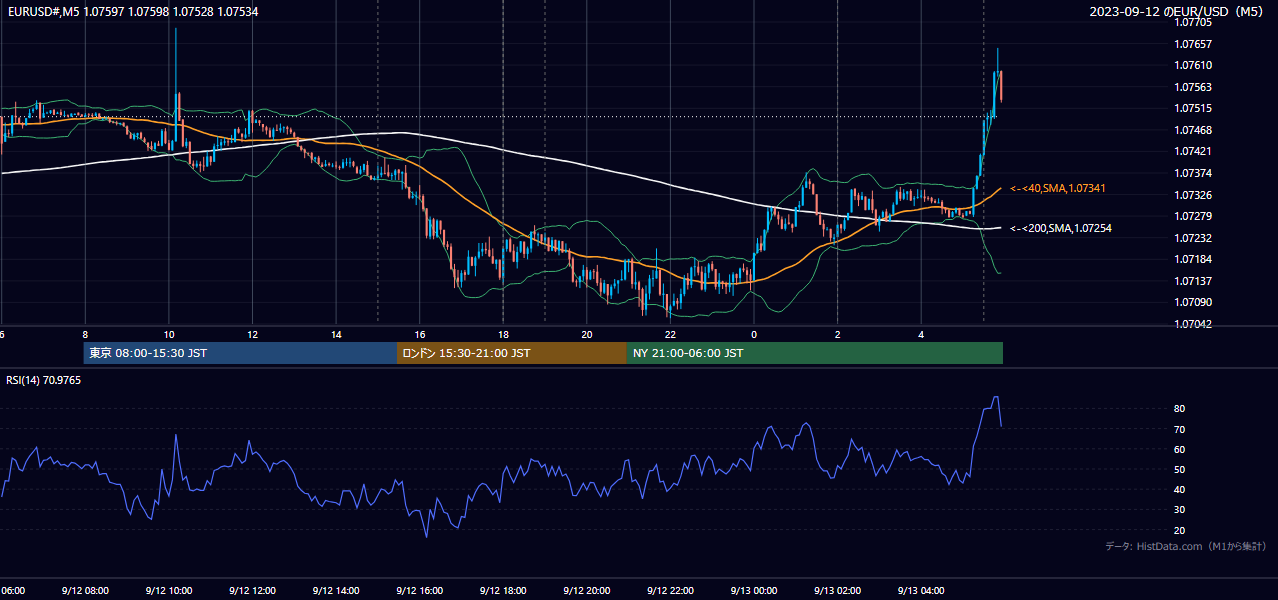Click the RSI(14) 70.9765 indicator label
This screenshot has width=1278, height=600.
coord(44,380)
